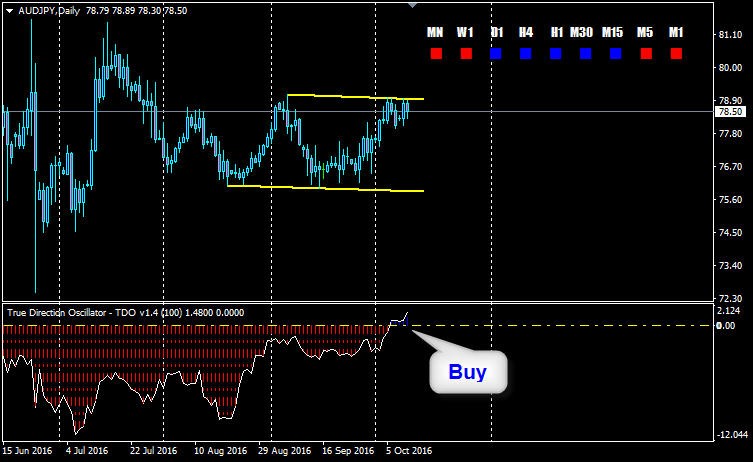Click the W1 timeframe label
The image size is (753, 462).
465,32
